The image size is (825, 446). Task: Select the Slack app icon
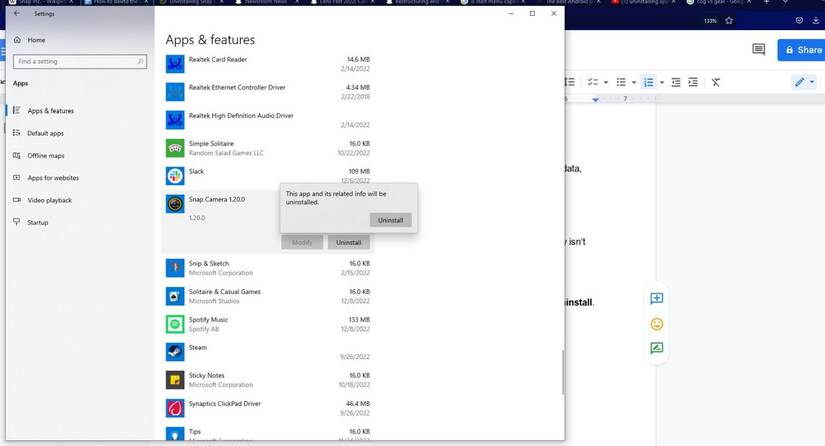pos(175,176)
